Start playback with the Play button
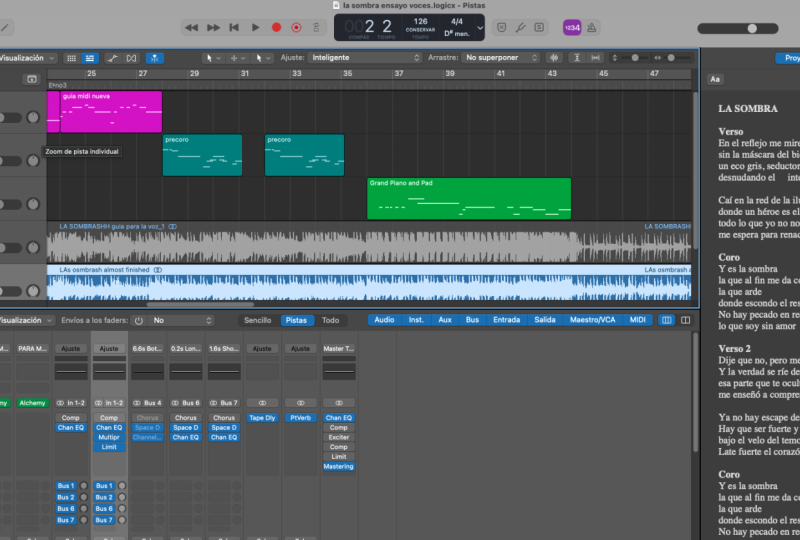 tap(255, 28)
